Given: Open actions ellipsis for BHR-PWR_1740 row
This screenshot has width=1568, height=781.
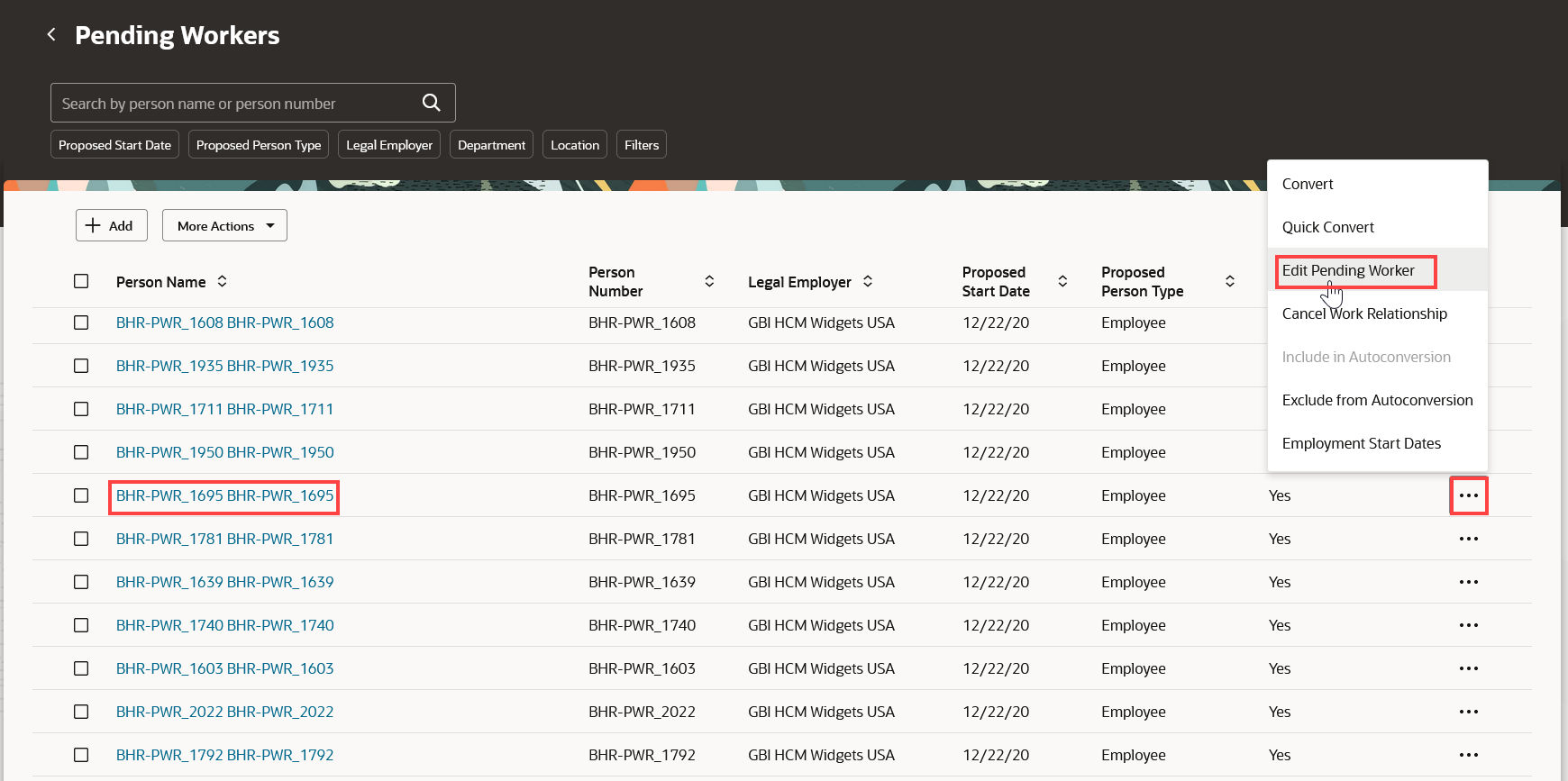Looking at the screenshot, I should [1469, 625].
